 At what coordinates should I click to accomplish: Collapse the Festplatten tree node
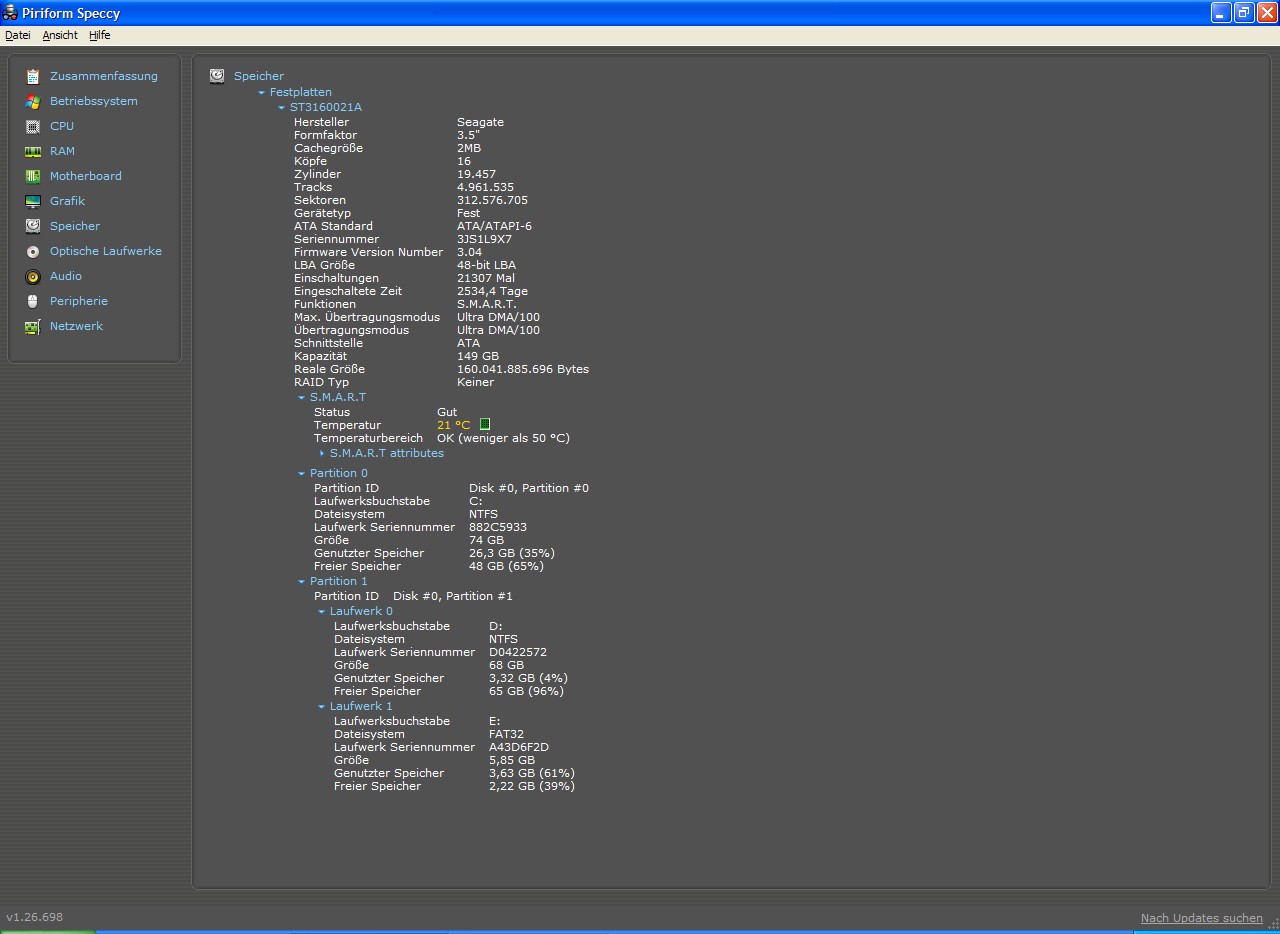click(x=261, y=92)
